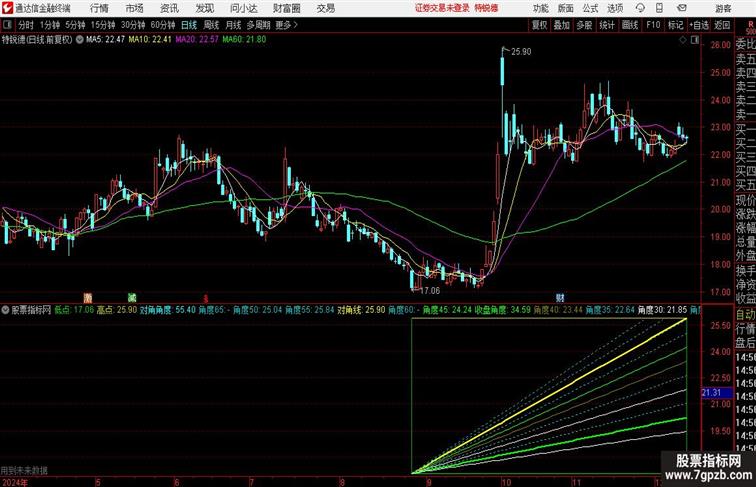Click the red 特锐德 title-bar stock name
756x487 pixels.
[486, 8]
